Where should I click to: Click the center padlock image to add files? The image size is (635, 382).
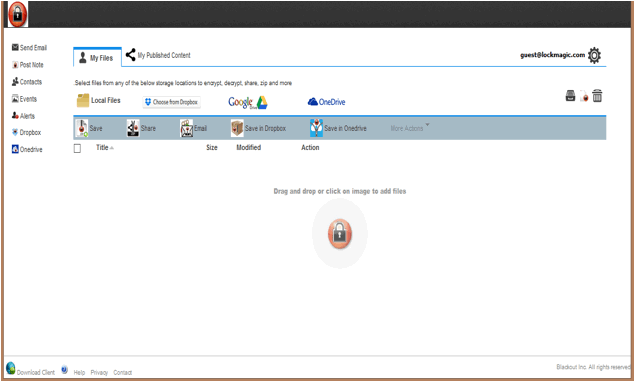(339, 234)
